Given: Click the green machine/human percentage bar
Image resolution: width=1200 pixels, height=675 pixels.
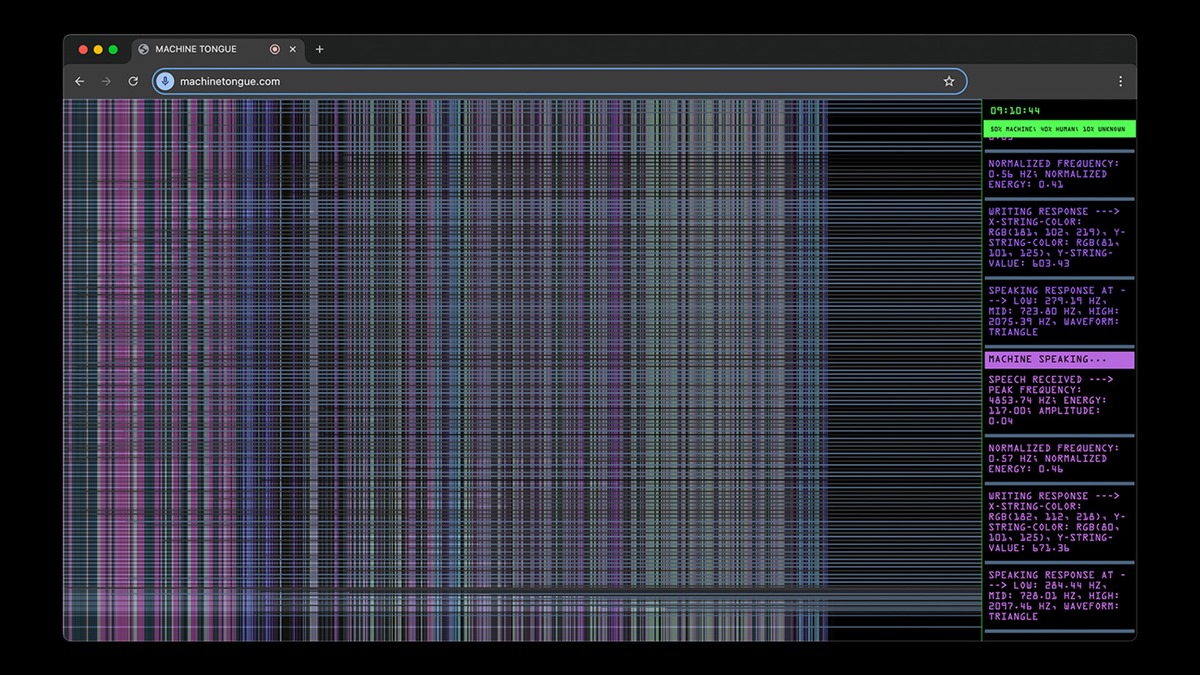Looking at the screenshot, I should pyautogui.click(x=1059, y=129).
